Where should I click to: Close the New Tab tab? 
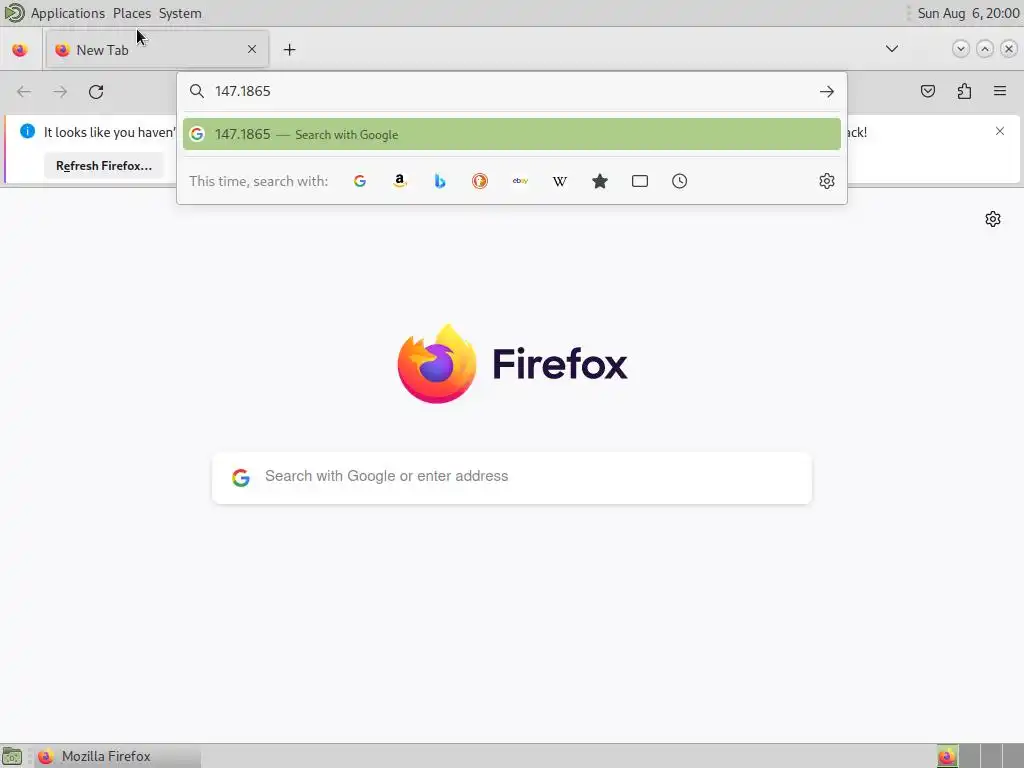pos(252,49)
